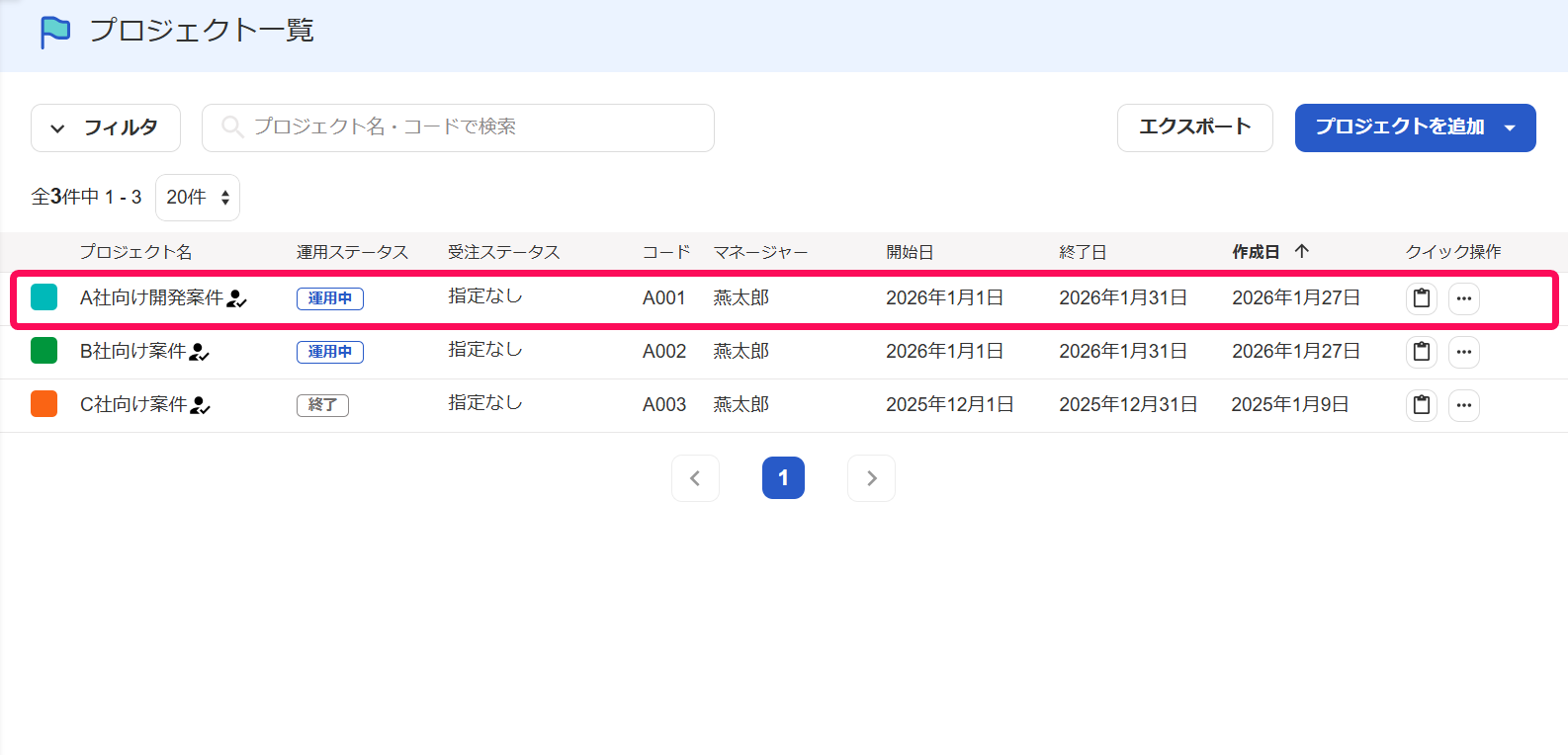Click the code A003

(x=663, y=404)
